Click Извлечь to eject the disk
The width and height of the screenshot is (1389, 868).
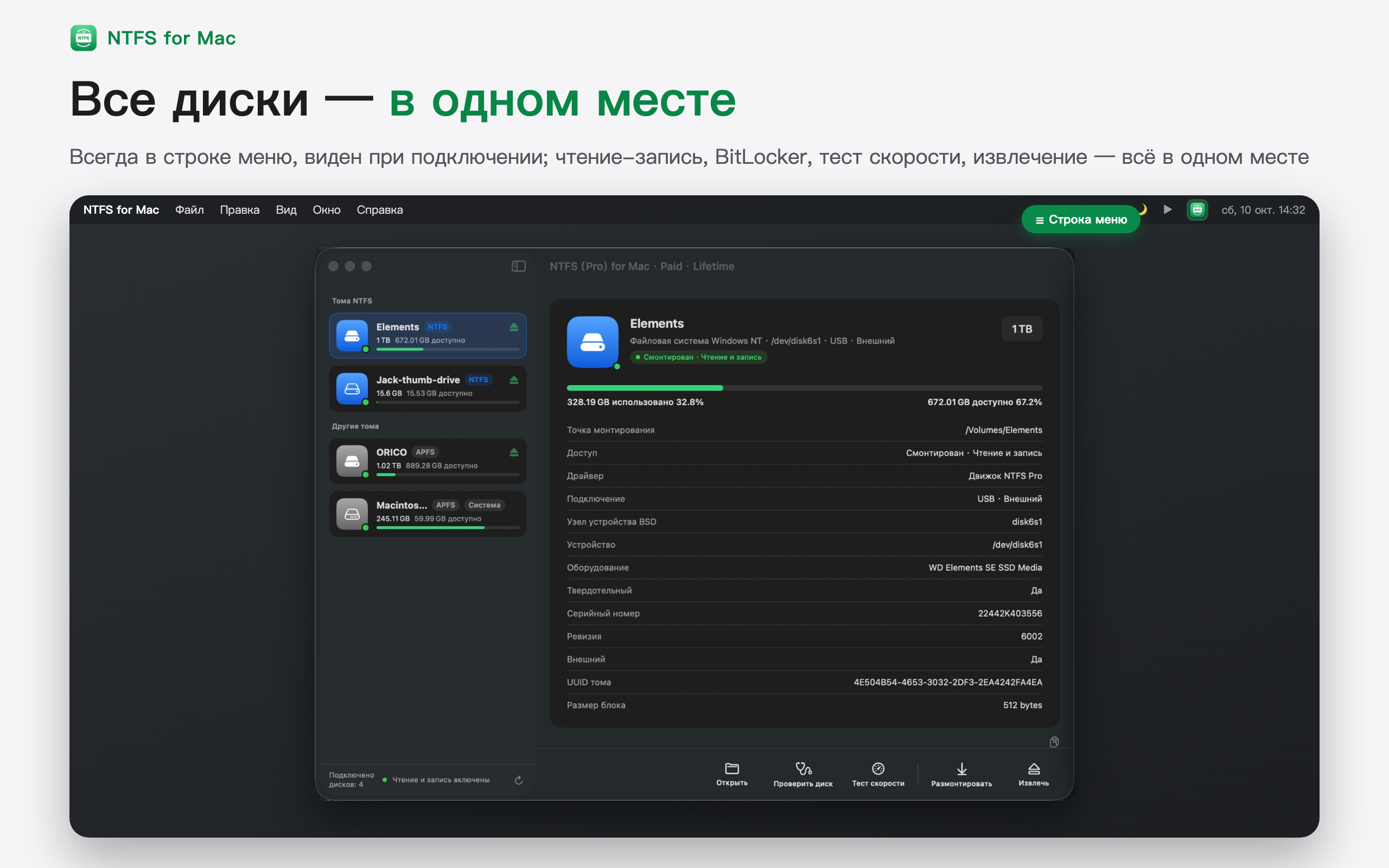pos(1034,774)
